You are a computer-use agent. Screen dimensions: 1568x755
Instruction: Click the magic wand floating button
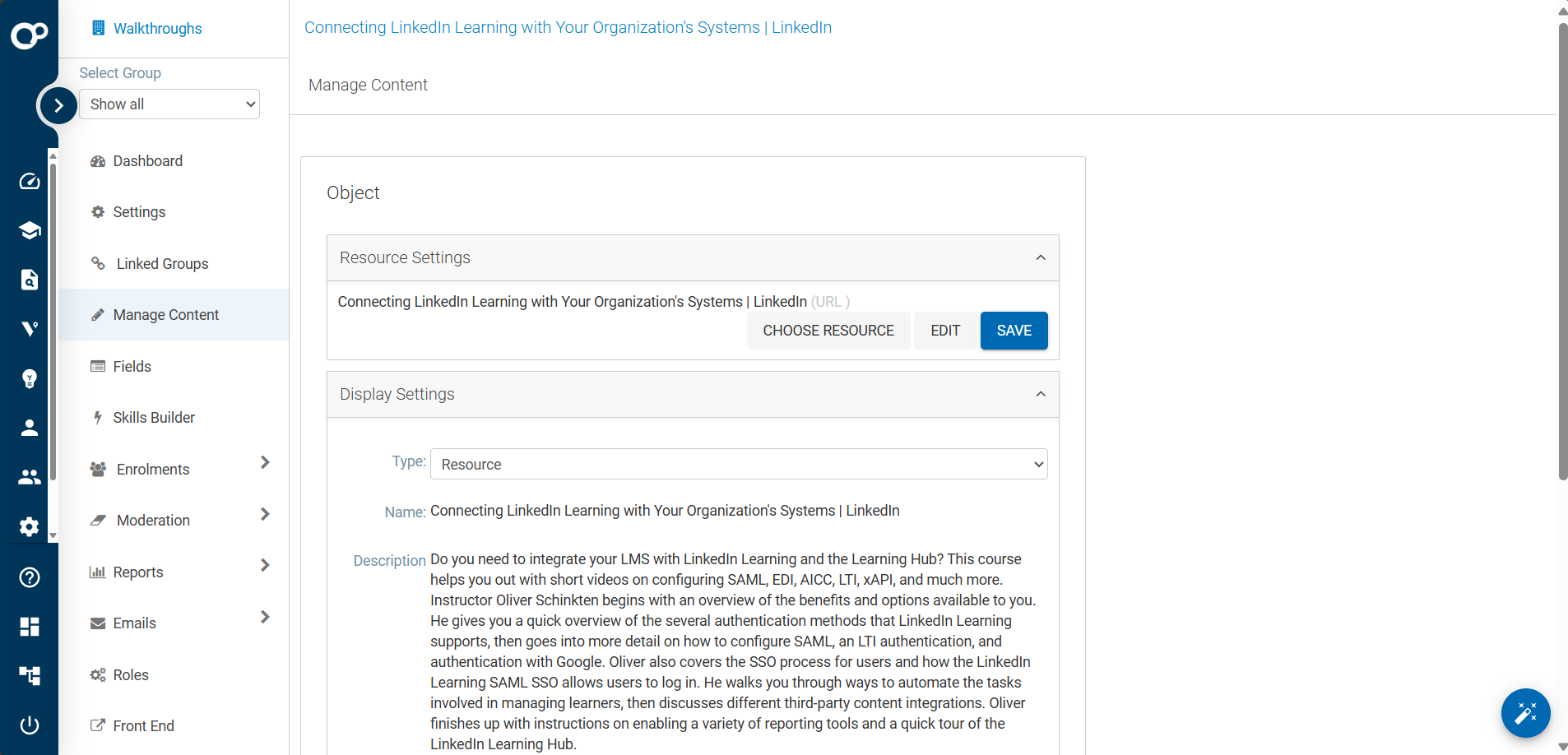(x=1525, y=712)
